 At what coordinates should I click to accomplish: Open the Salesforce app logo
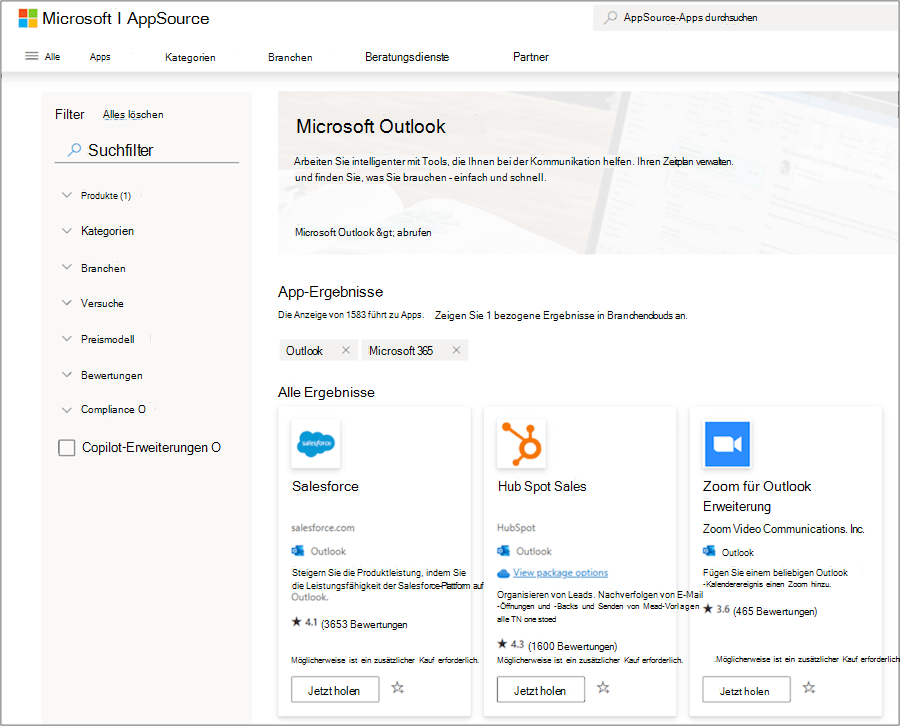316,444
